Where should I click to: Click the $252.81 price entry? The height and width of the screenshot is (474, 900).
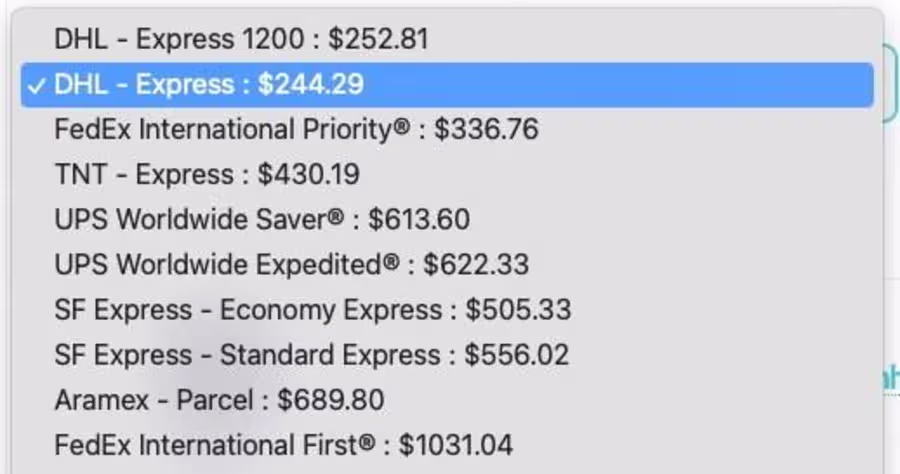378,40
